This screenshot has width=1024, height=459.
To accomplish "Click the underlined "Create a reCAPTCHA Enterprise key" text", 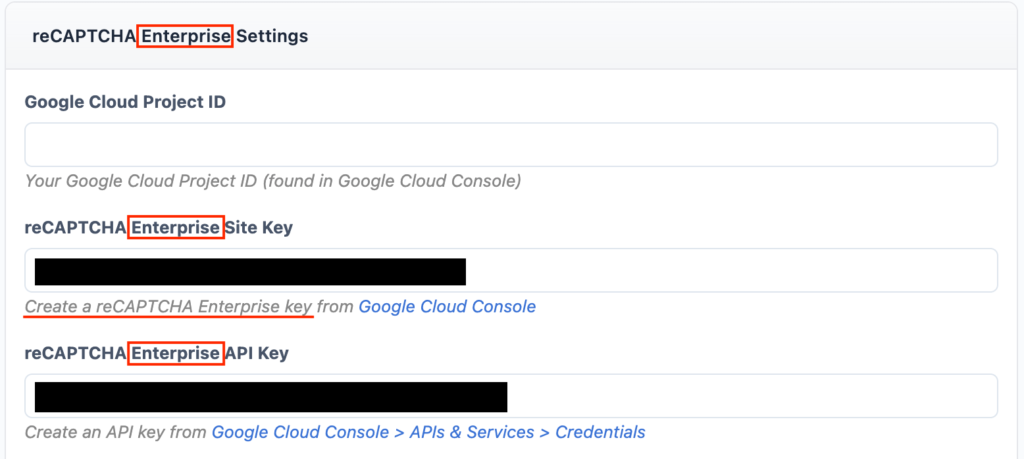I will (168, 307).
